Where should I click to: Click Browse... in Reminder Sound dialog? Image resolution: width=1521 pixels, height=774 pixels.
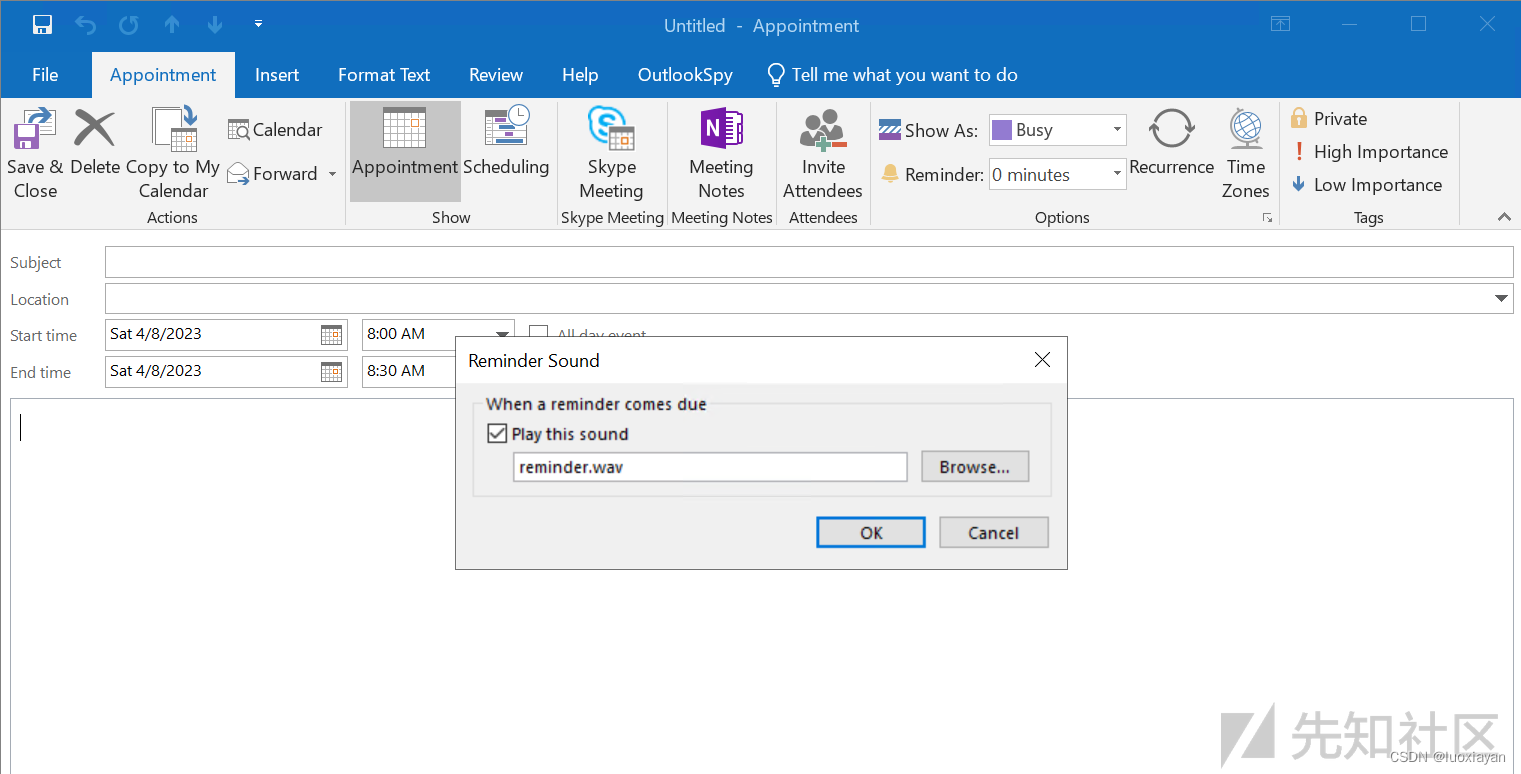pos(974,467)
